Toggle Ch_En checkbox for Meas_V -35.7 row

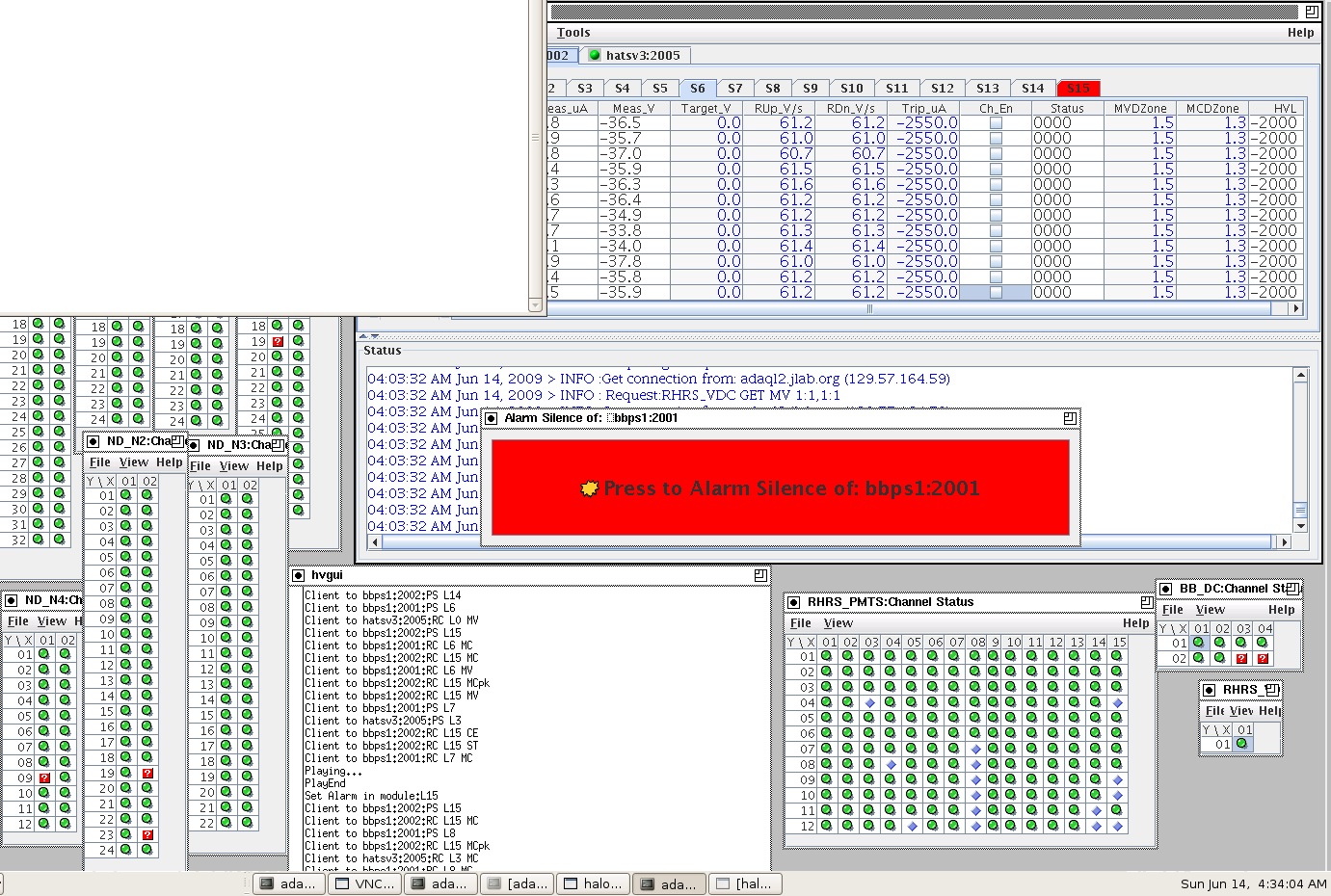click(996, 139)
